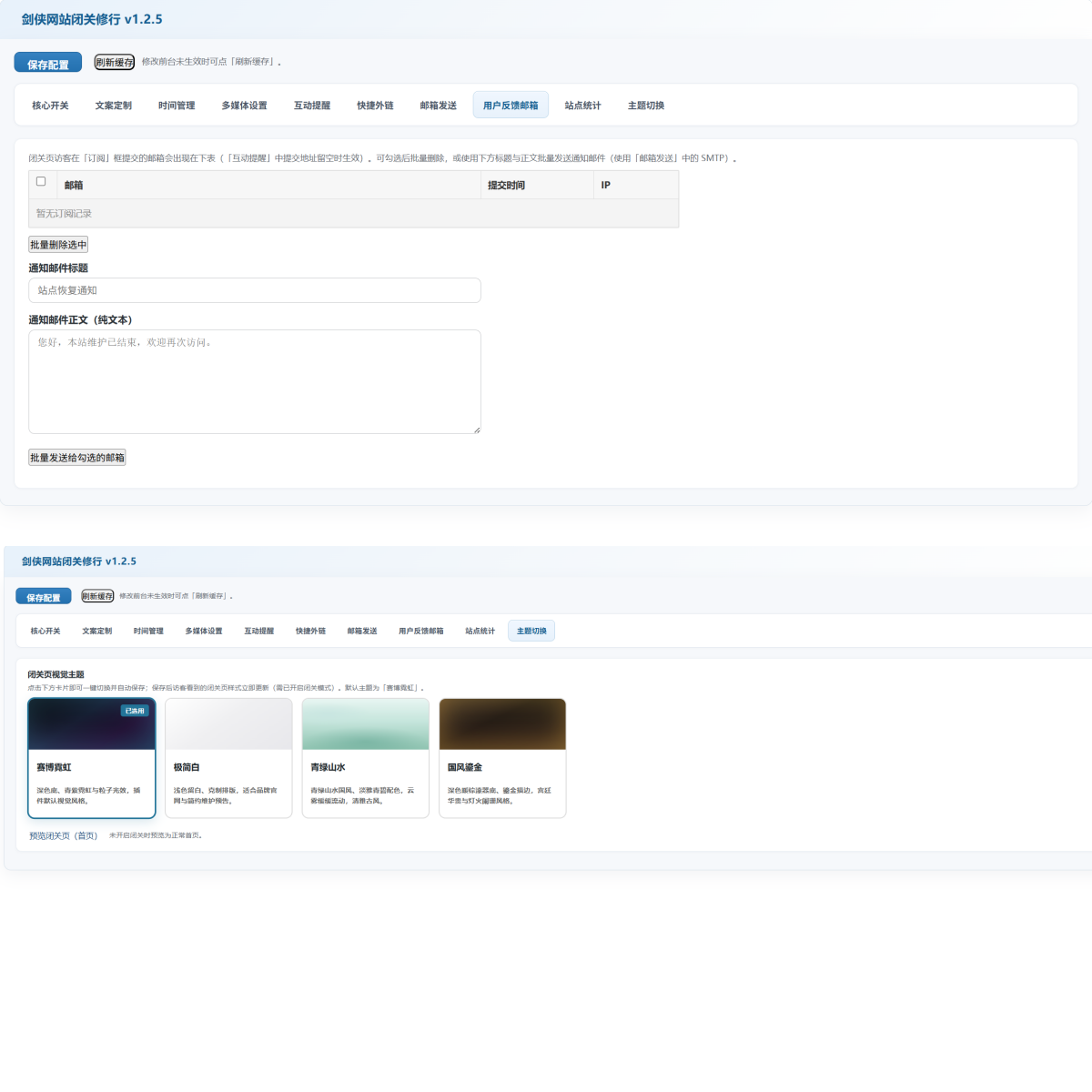Open 时间管理 tab in the 用户反馈邮箱 panel
The image size is (1092, 1092).
coord(177,106)
